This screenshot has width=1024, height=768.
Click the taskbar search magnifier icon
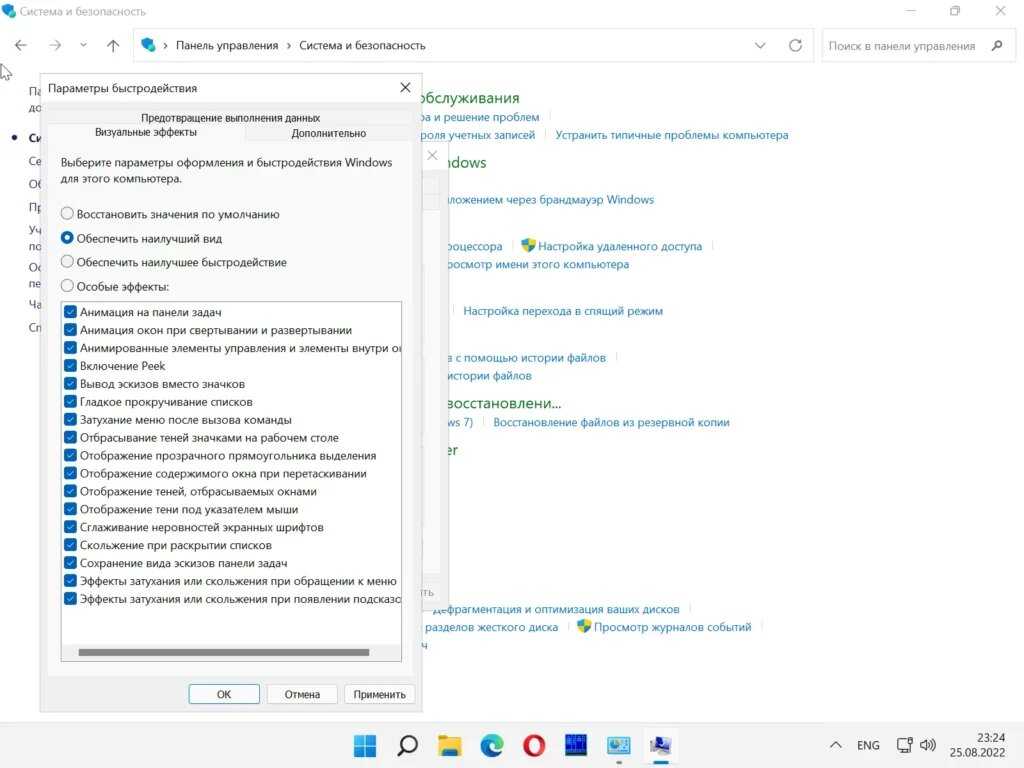(407, 745)
